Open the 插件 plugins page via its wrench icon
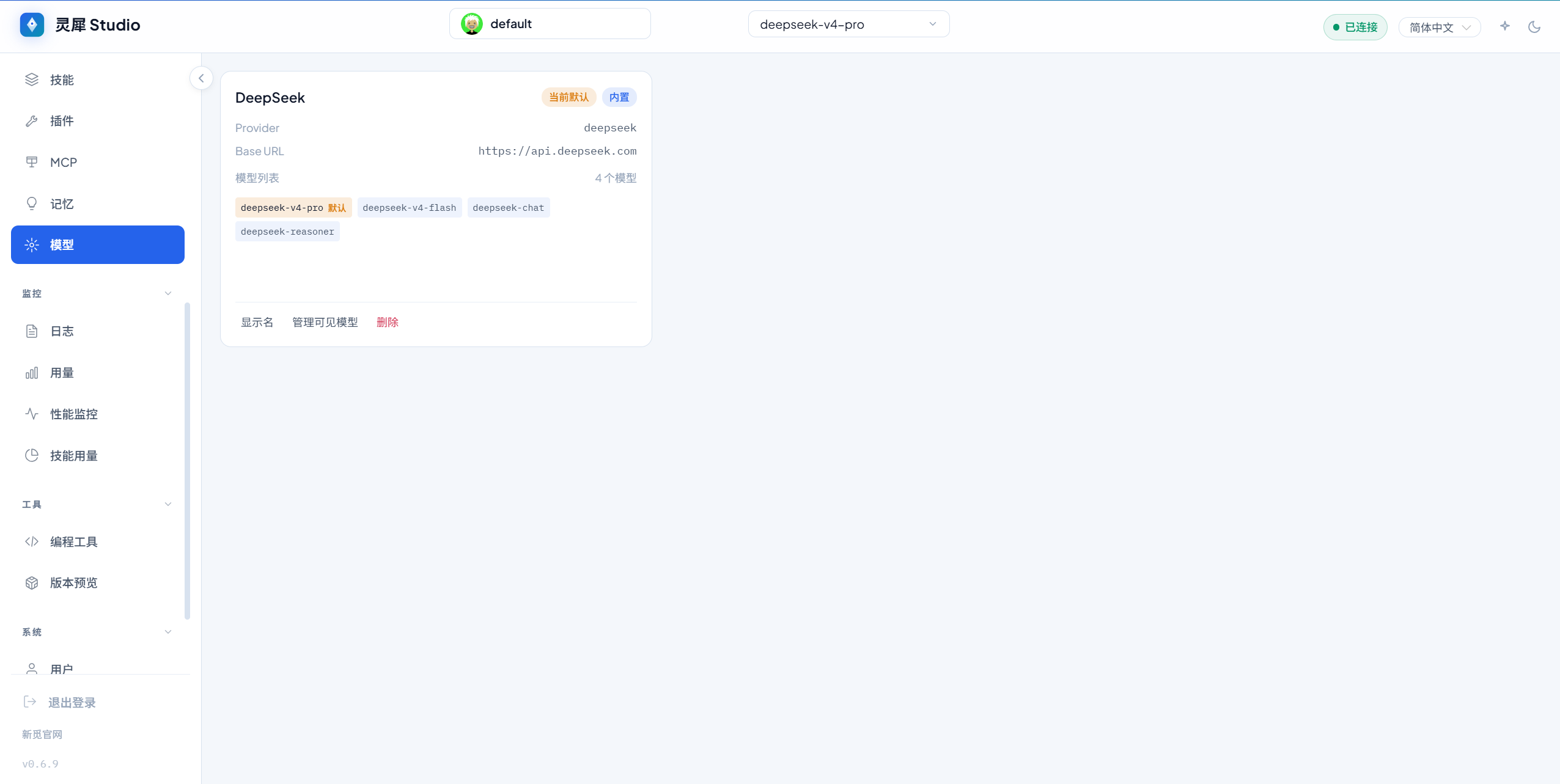Image resolution: width=1560 pixels, height=784 pixels. click(32, 121)
